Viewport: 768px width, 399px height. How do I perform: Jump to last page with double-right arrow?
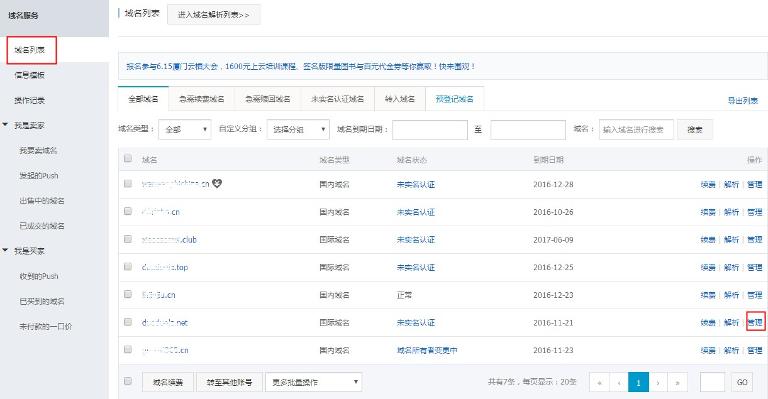coord(677,382)
